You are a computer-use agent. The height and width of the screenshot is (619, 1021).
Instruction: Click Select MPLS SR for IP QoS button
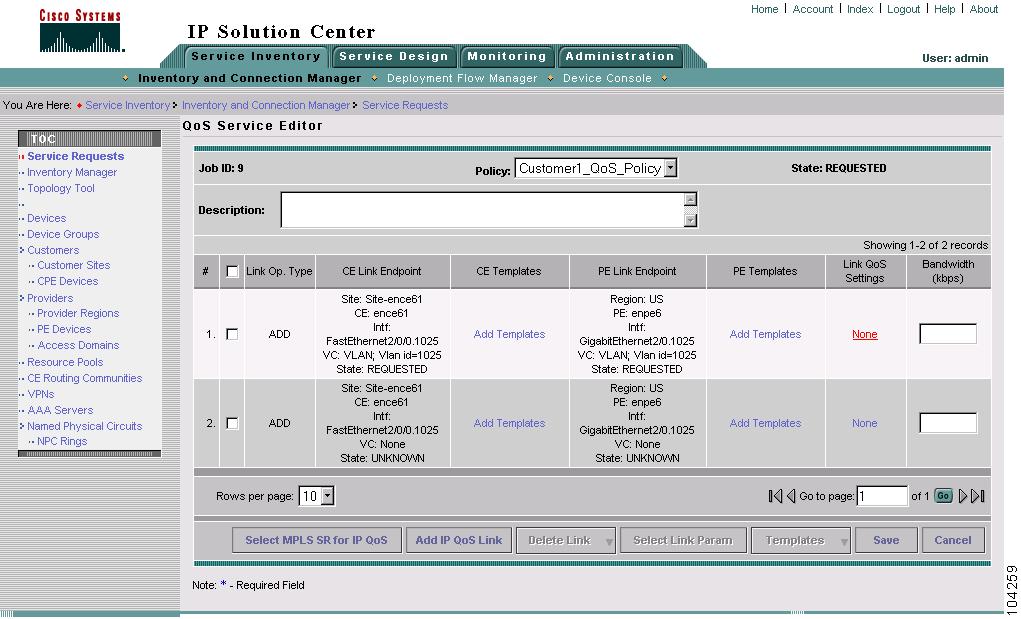pos(316,540)
